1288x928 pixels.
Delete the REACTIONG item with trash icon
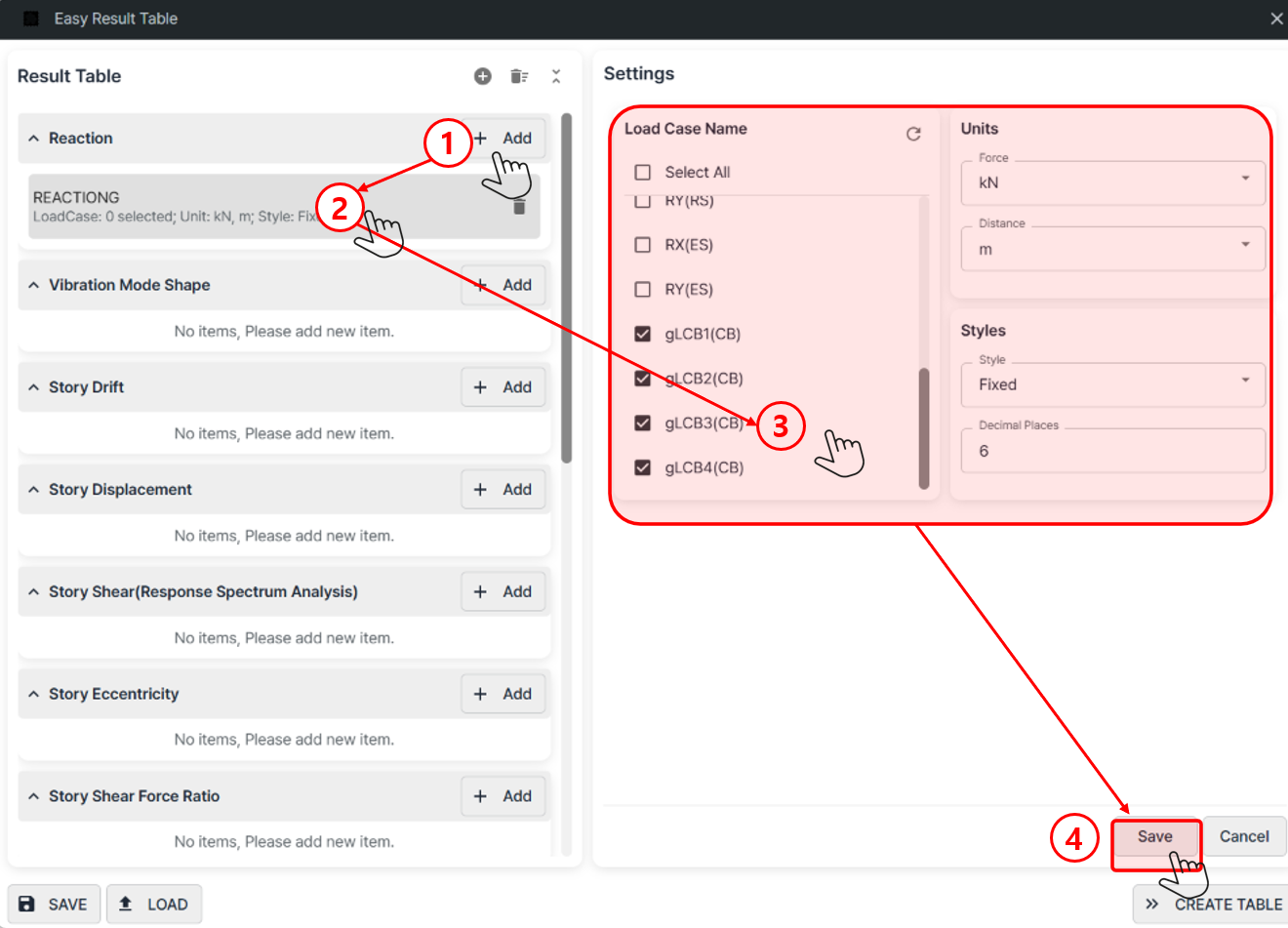pyautogui.click(x=519, y=206)
